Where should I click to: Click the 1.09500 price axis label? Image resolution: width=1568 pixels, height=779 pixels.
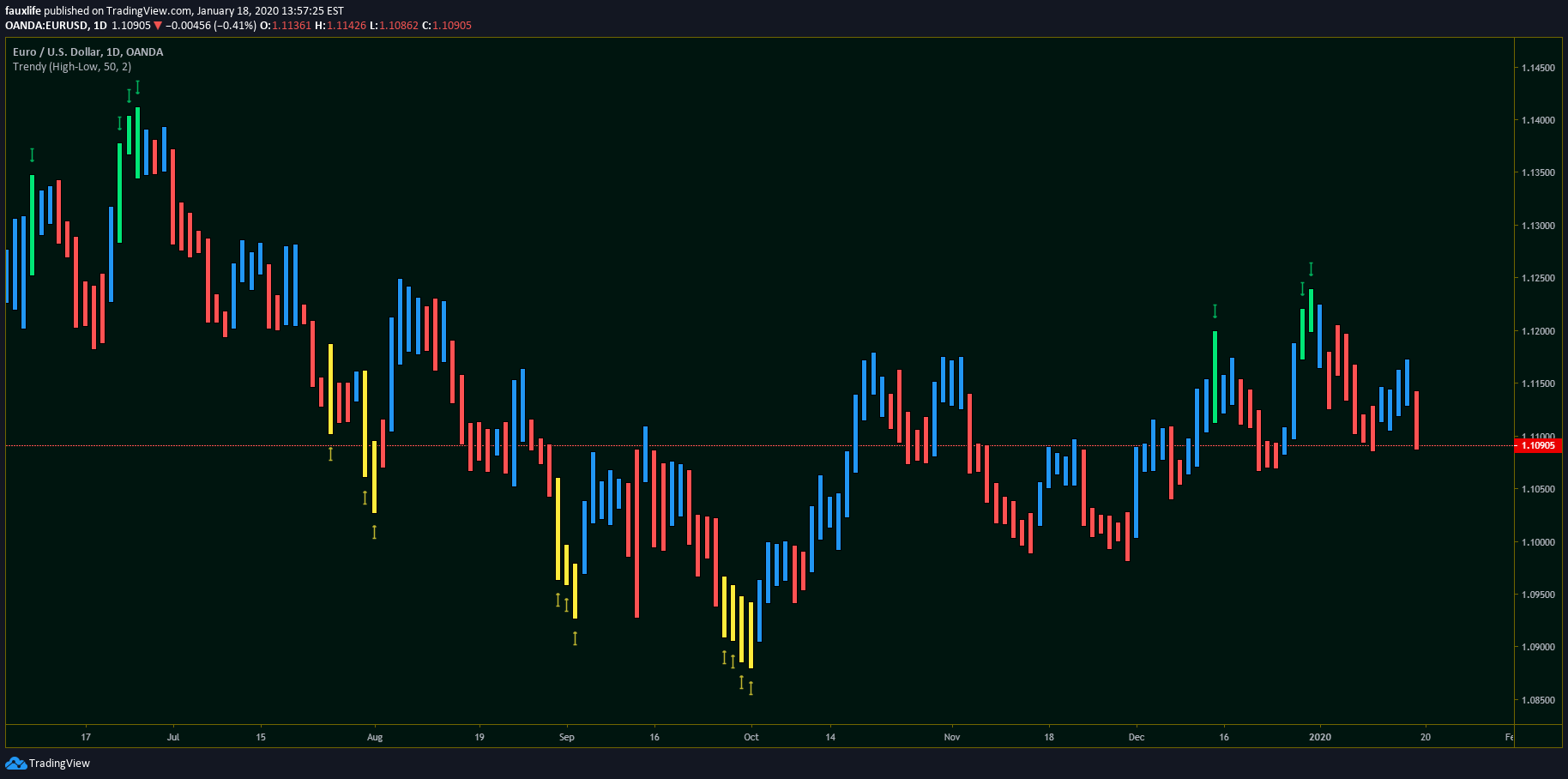tap(1538, 595)
